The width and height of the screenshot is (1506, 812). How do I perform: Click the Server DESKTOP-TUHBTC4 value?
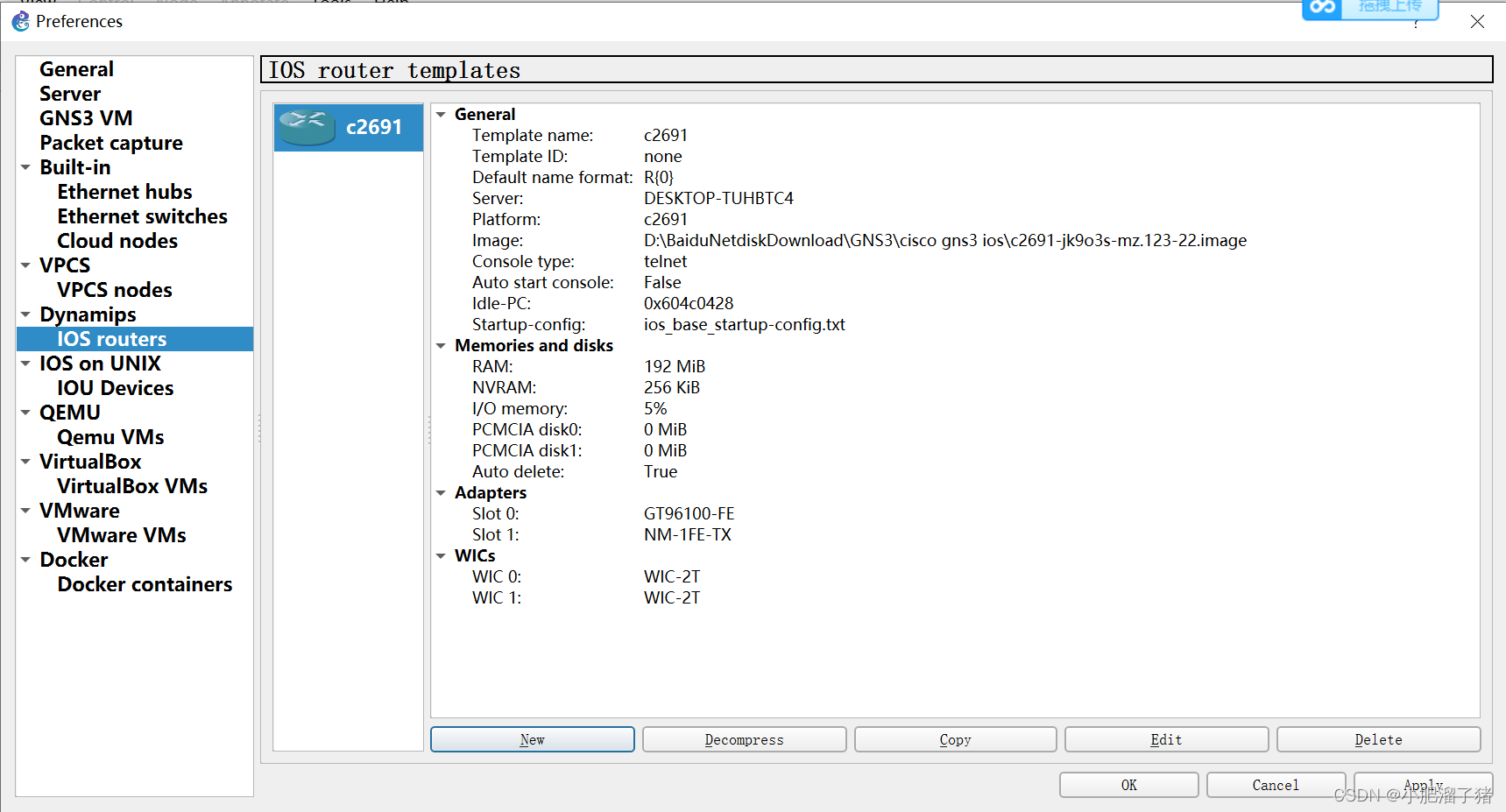(x=718, y=199)
